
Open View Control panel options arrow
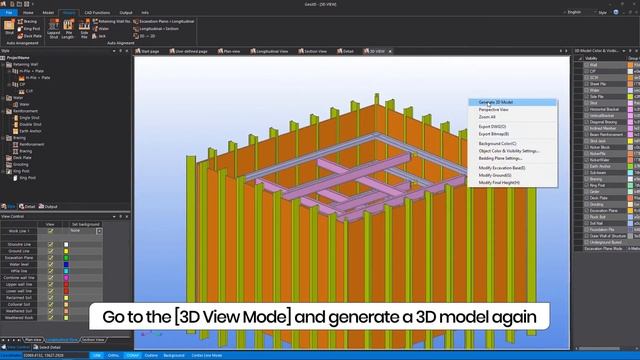[114, 216]
